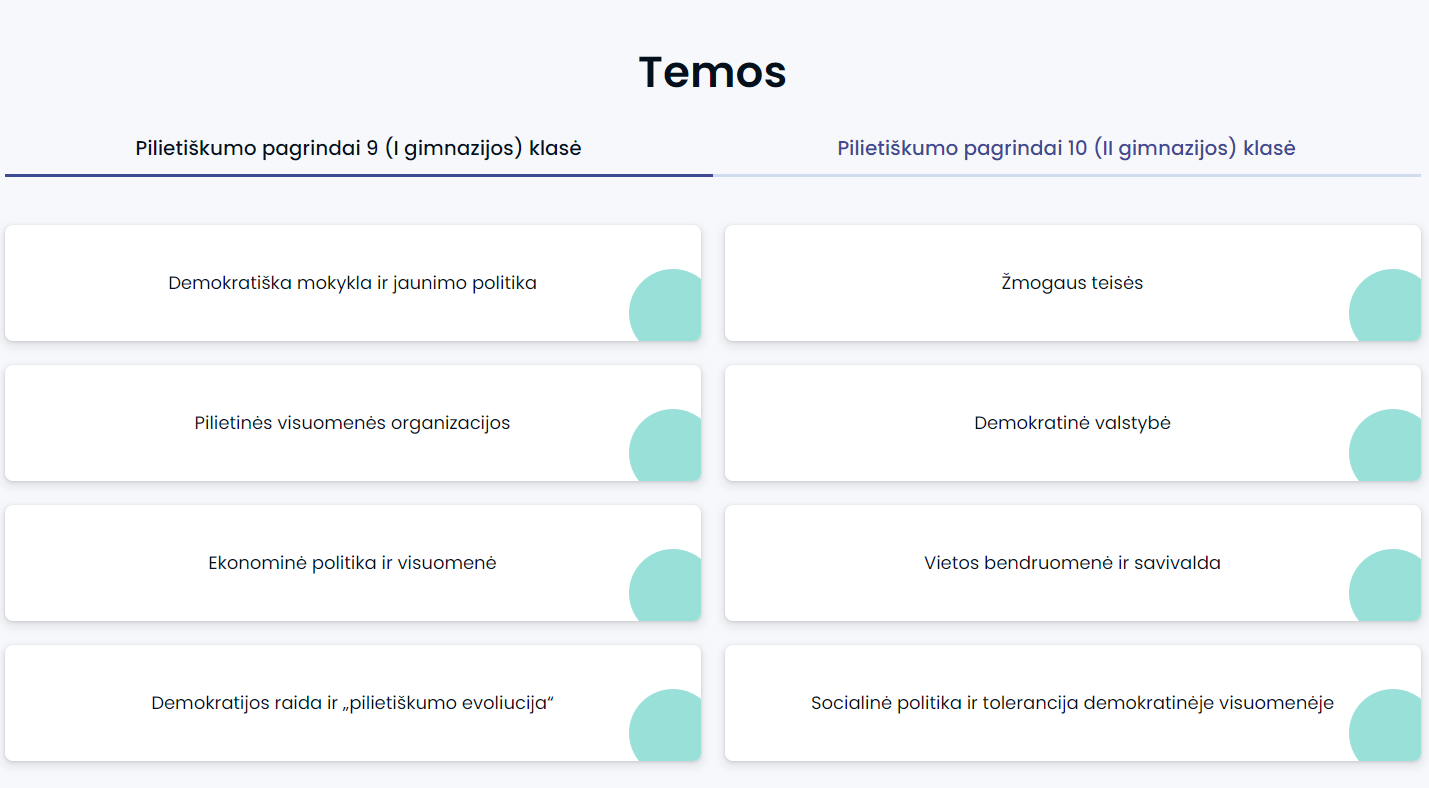Click the Temos page heading
This screenshot has width=1429, height=788.
tap(713, 72)
